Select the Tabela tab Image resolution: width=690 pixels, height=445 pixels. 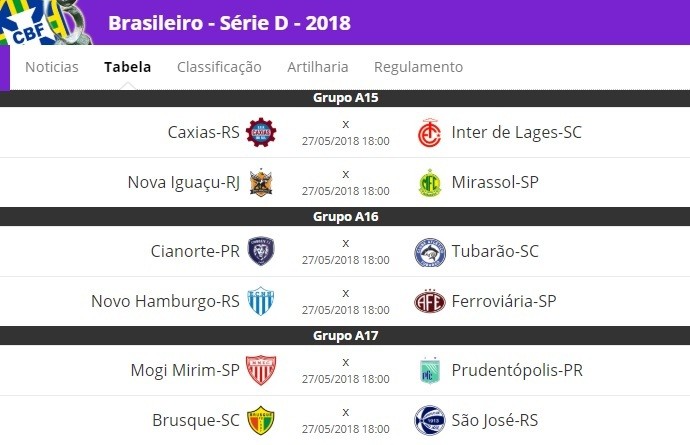coord(128,67)
